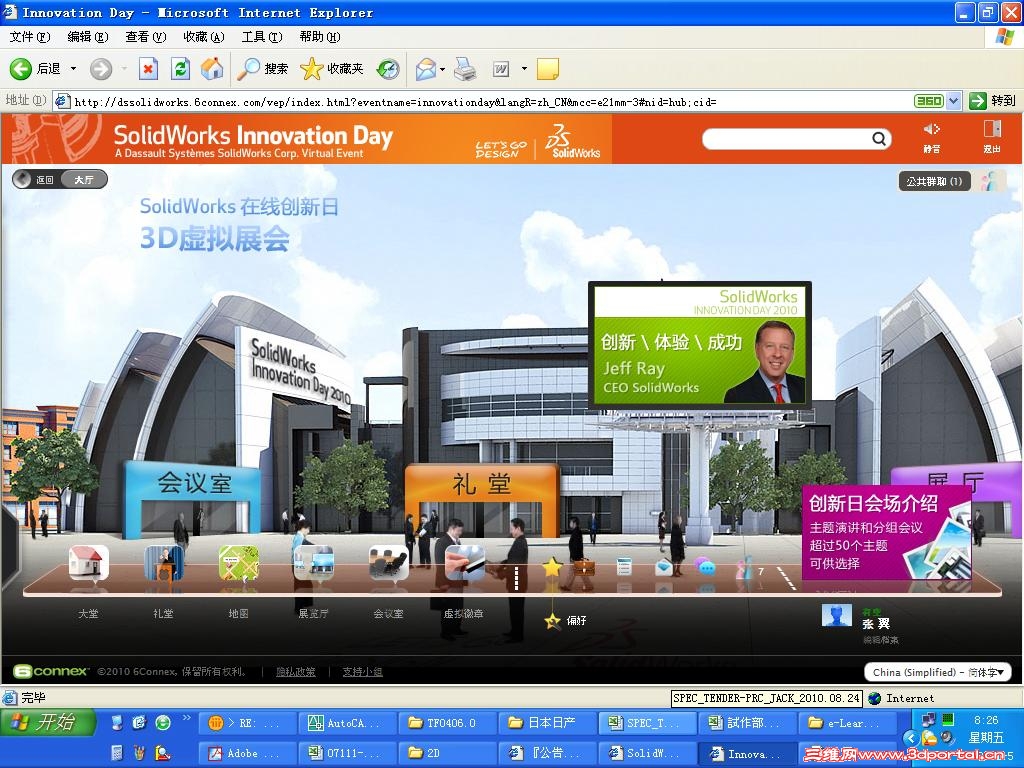Click the 编辑档案 edit profile link
The image size is (1024, 768).
880,640
